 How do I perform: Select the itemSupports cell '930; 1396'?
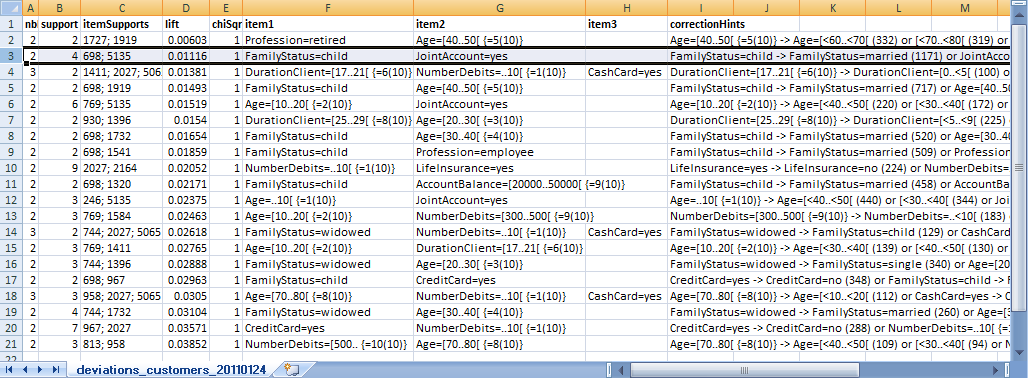tap(122, 121)
